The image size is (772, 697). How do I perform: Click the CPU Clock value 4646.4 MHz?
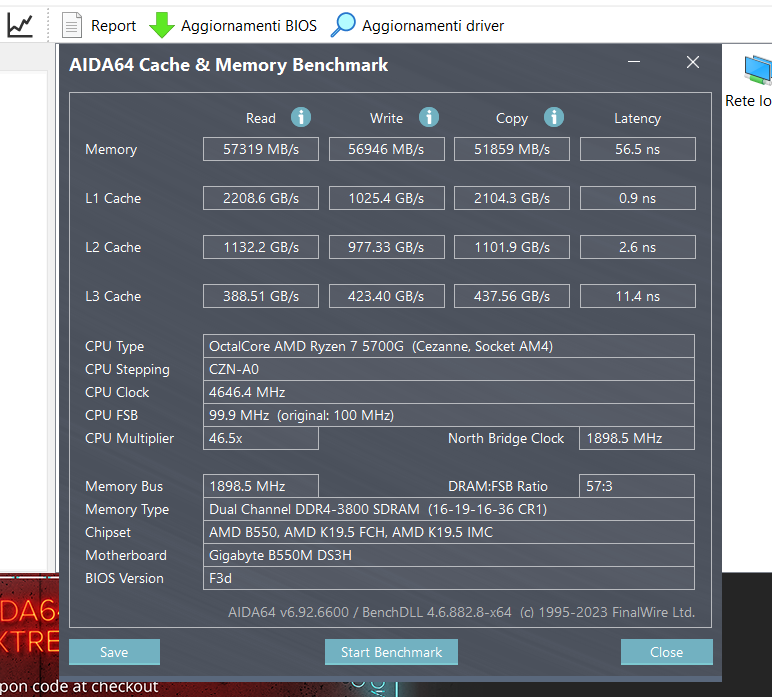(x=449, y=392)
